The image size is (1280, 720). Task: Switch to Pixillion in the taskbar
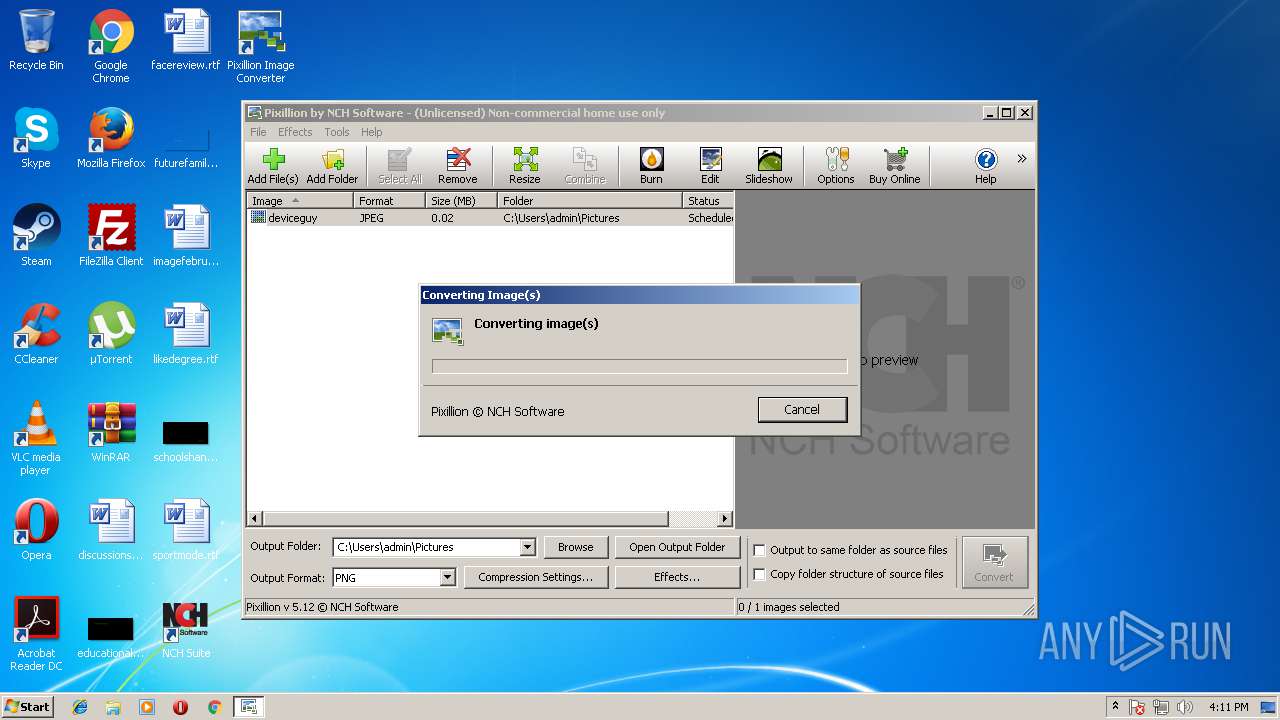[248, 707]
